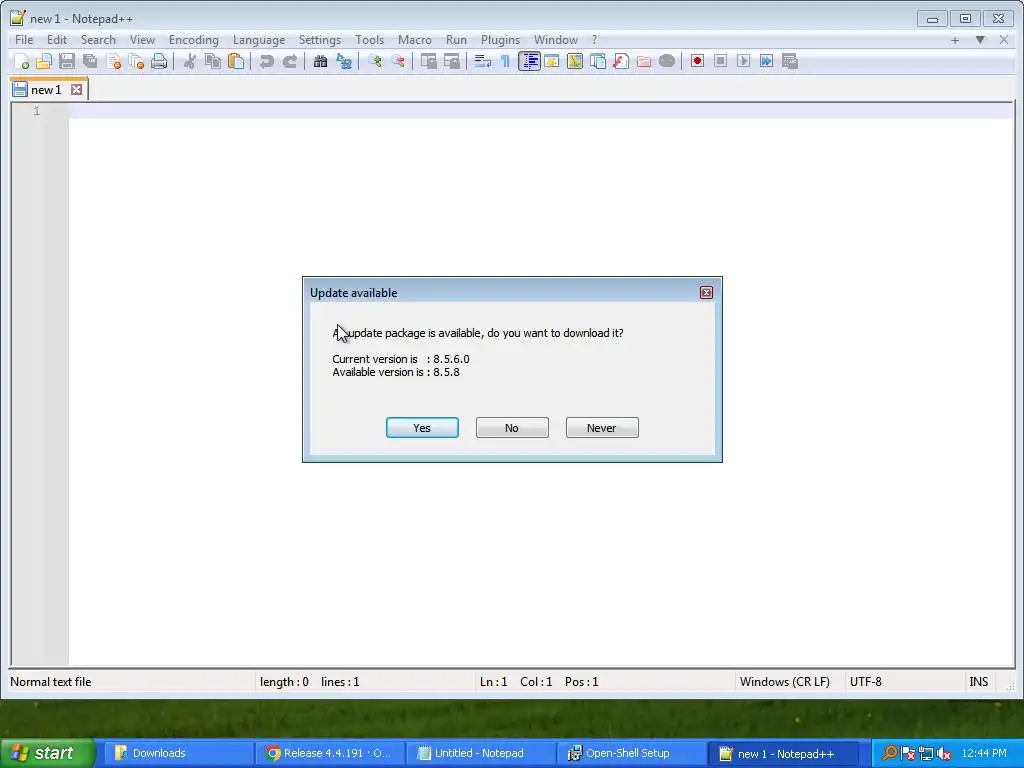Open the Run menu

pyautogui.click(x=456, y=40)
